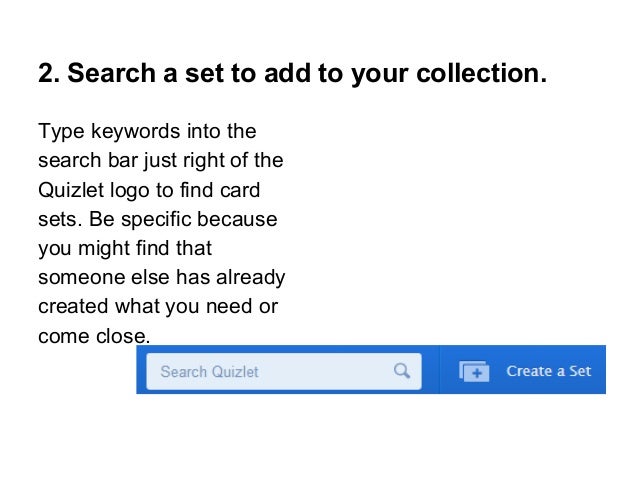Screen dimensions: 638x479
Task: Click the word 'because' in the paragraph
Action: click(237, 219)
